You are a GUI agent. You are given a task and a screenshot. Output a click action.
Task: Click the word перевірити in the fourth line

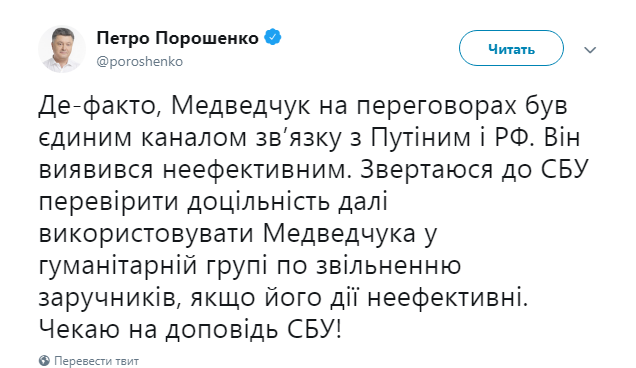coord(109,203)
